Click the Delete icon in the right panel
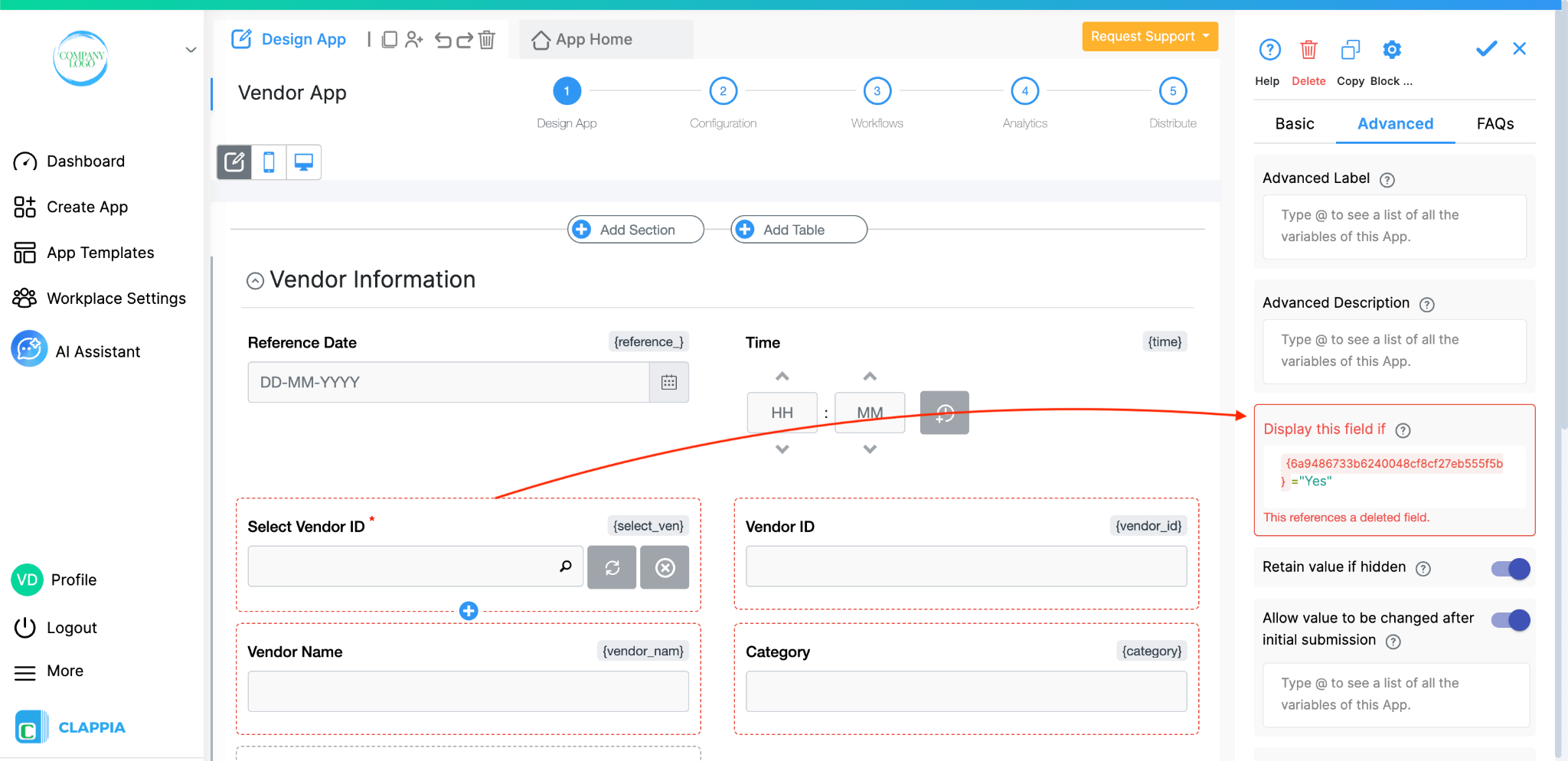 (x=1308, y=50)
